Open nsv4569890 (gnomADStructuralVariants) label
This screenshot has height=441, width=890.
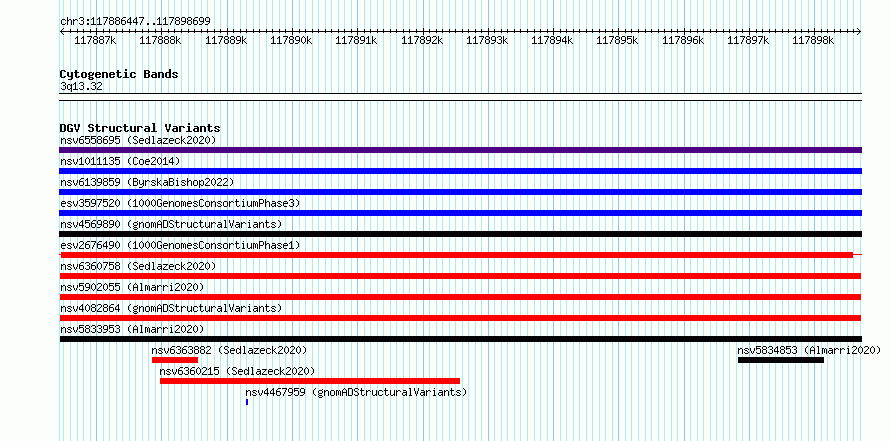[x=171, y=224]
